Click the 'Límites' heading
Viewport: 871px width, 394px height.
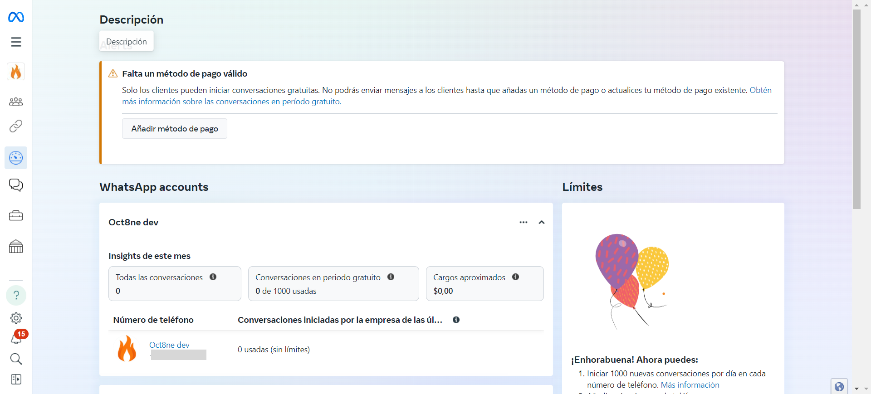(x=582, y=187)
